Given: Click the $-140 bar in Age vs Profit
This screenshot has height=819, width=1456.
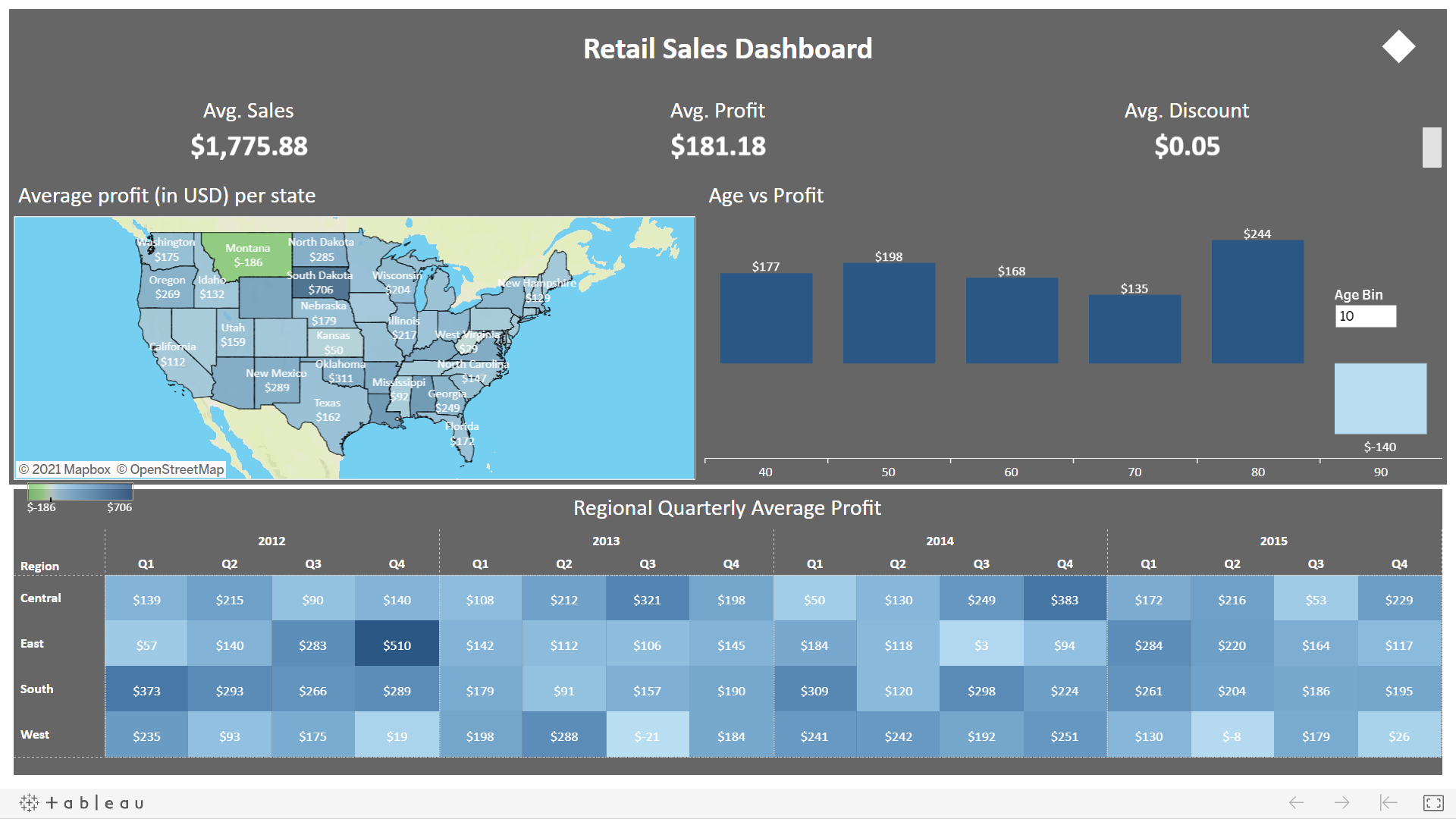Looking at the screenshot, I should pyautogui.click(x=1380, y=398).
